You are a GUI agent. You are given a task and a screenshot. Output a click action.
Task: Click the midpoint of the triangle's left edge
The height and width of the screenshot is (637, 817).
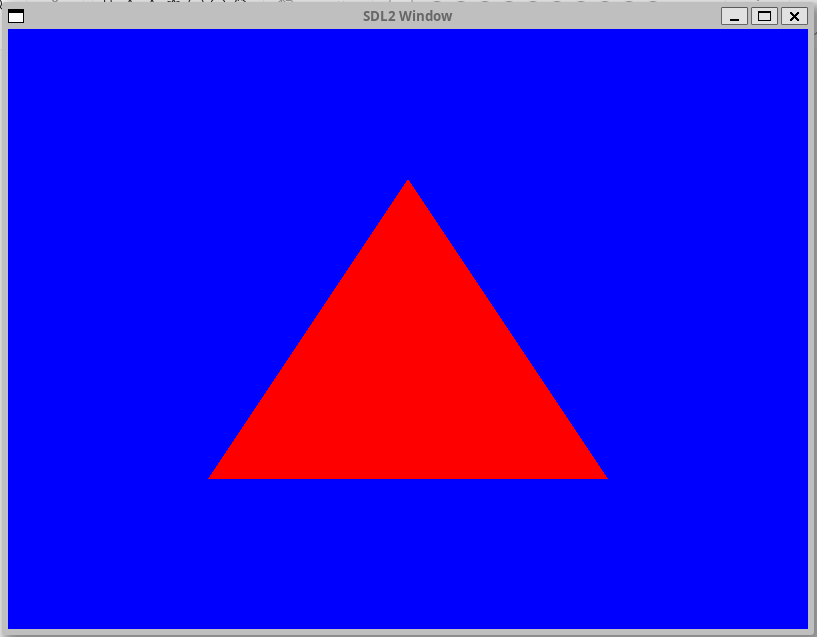click(x=310, y=330)
